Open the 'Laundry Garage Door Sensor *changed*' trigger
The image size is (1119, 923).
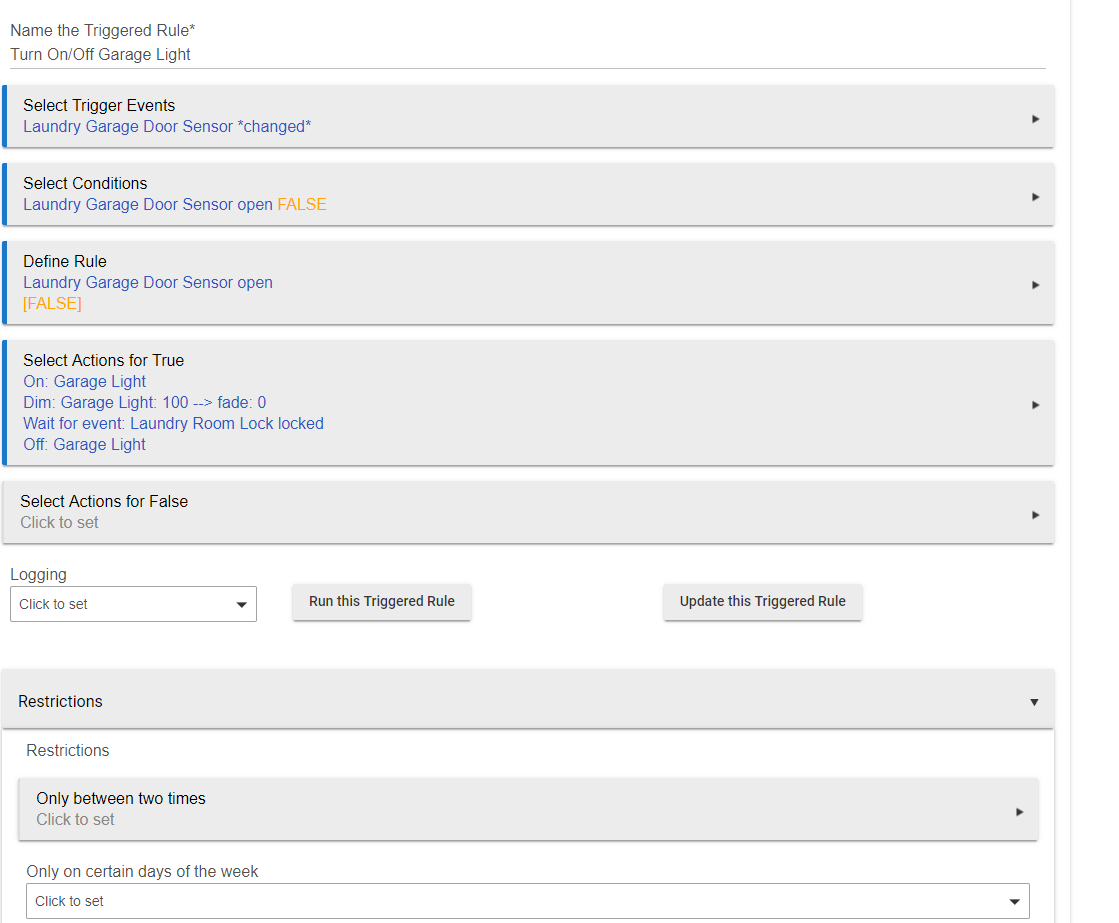coord(167,127)
